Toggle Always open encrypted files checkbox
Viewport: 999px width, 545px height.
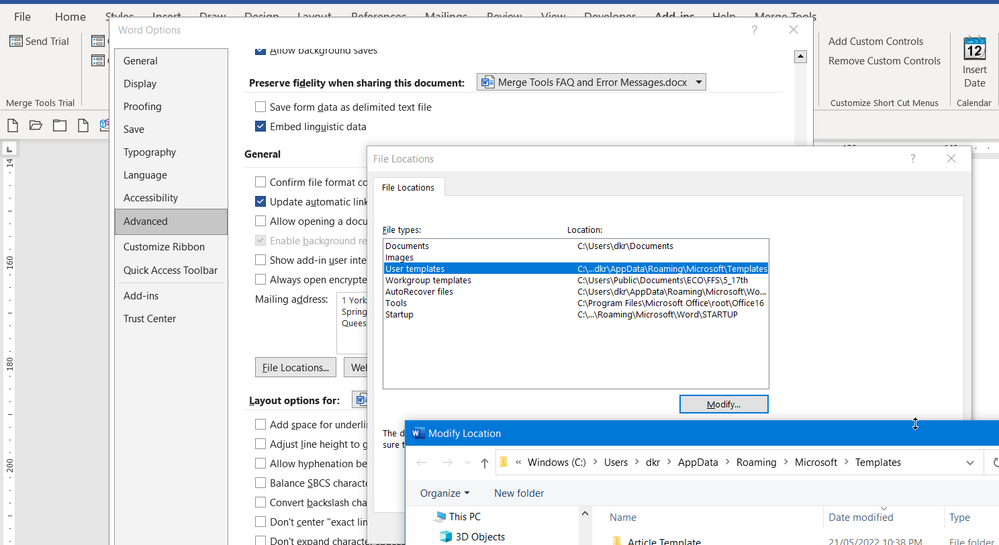click(260, 279)
